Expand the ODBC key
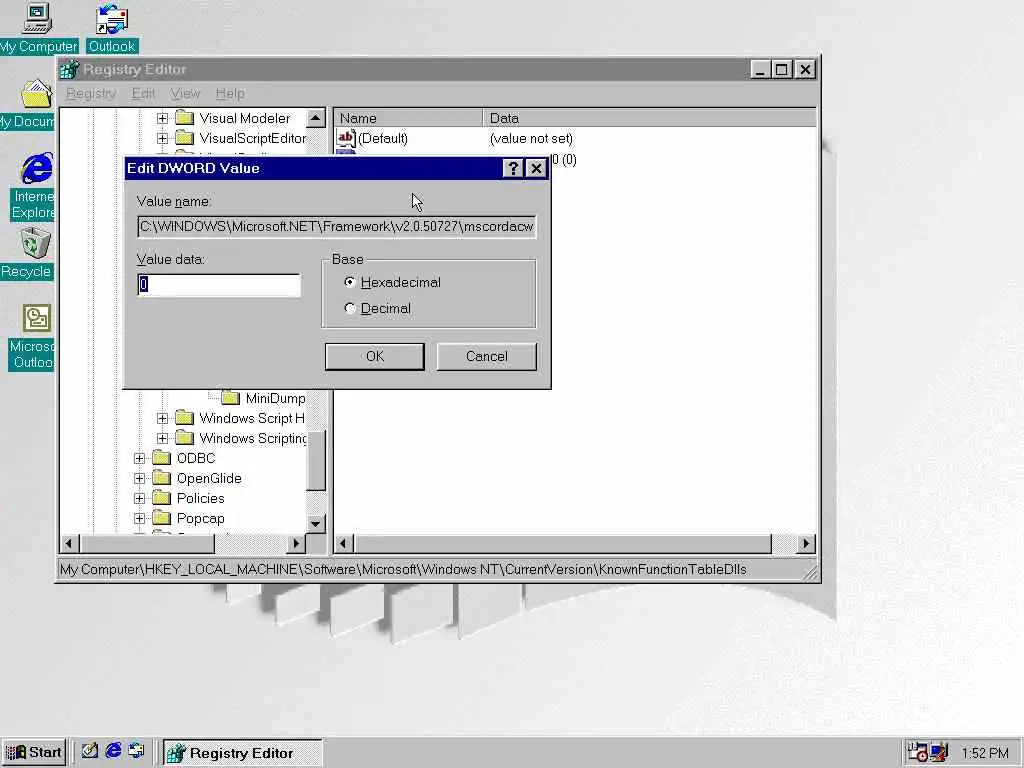The height and width of the screenshot is (768, 1024). pos(139,458)
